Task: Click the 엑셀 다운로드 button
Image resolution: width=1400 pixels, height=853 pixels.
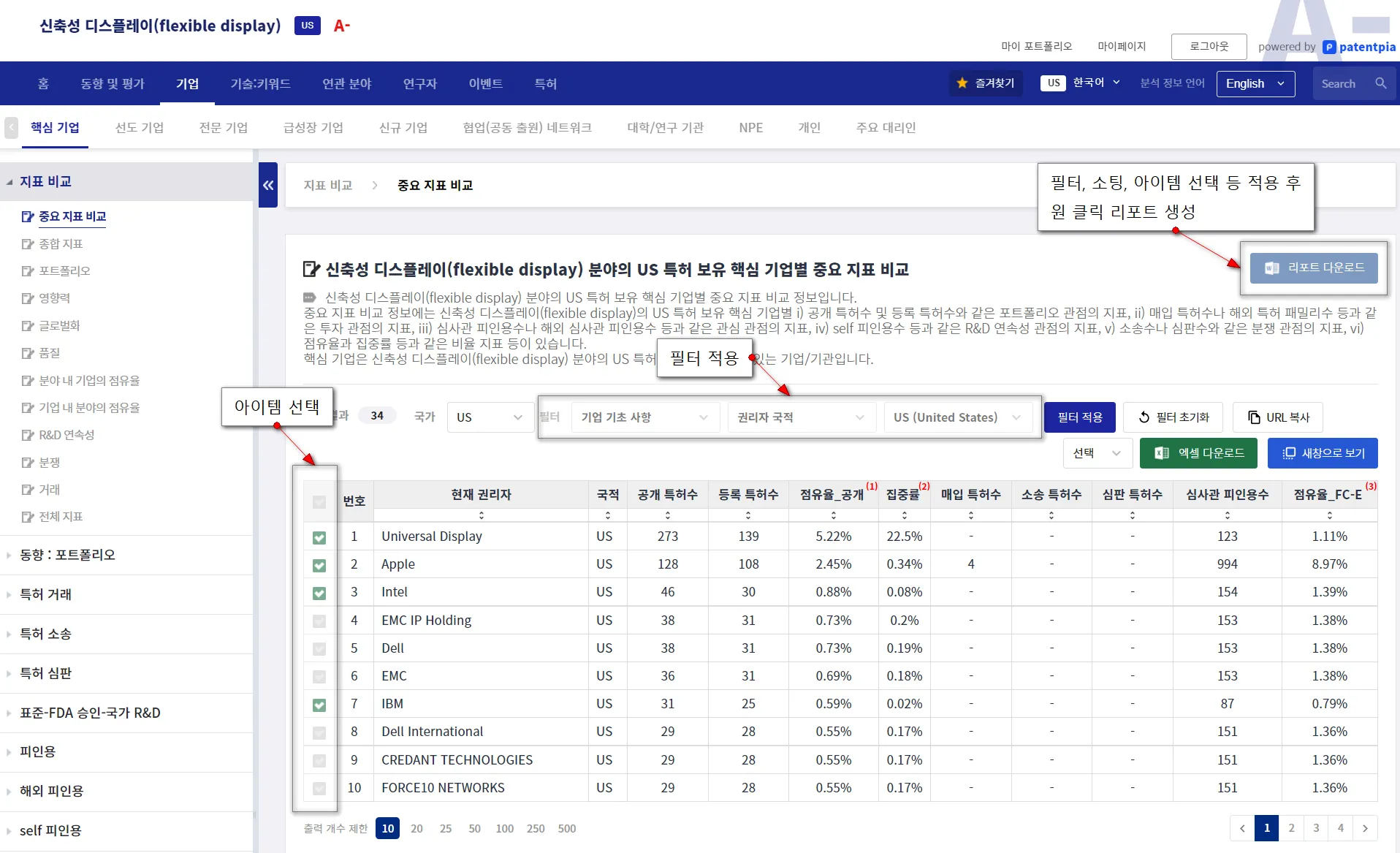Action: tap(1198, 453)
